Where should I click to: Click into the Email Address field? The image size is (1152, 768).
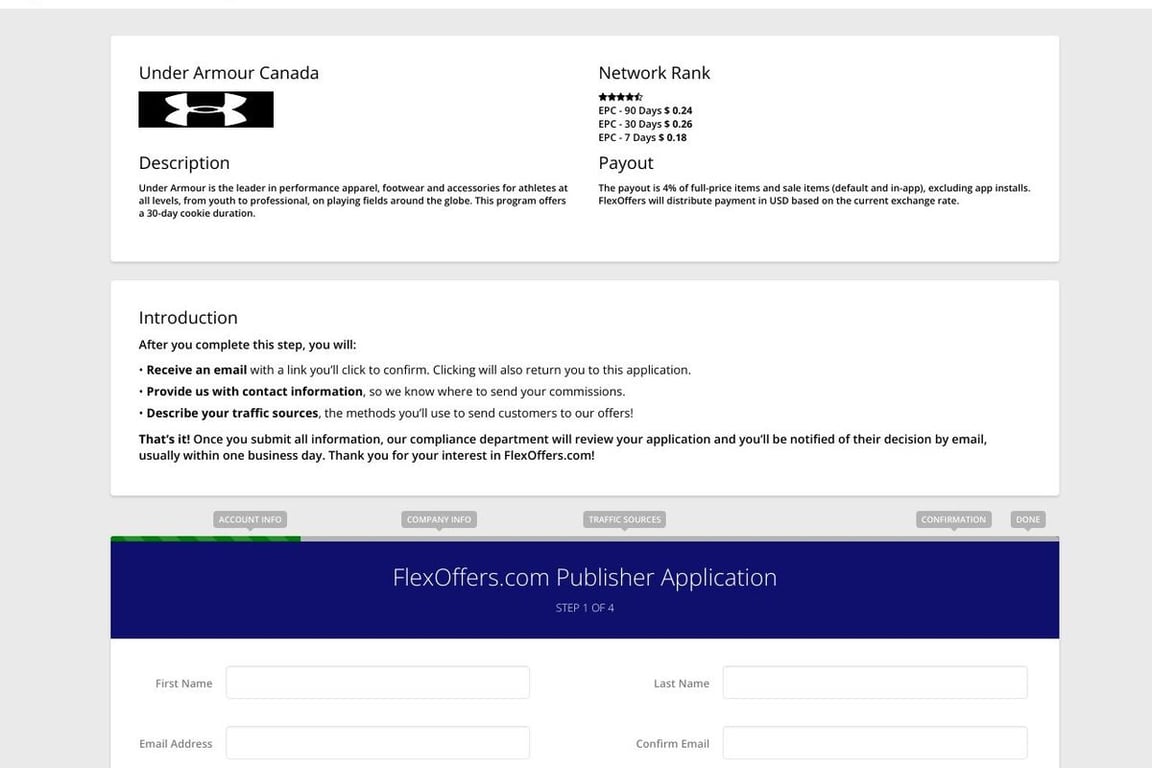[377, 743]
